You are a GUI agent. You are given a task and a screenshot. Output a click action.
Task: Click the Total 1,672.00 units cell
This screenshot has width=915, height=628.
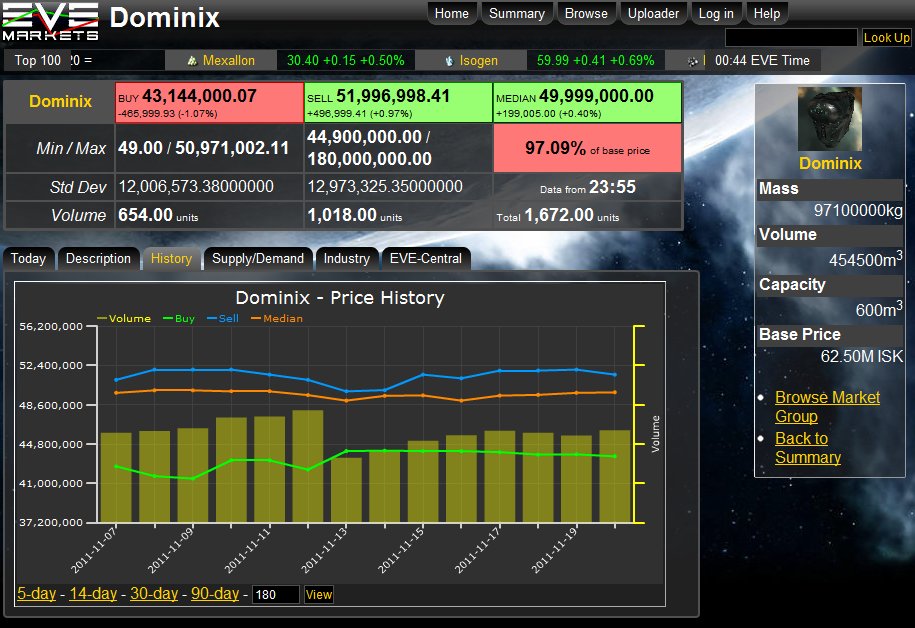coord(587,215)
